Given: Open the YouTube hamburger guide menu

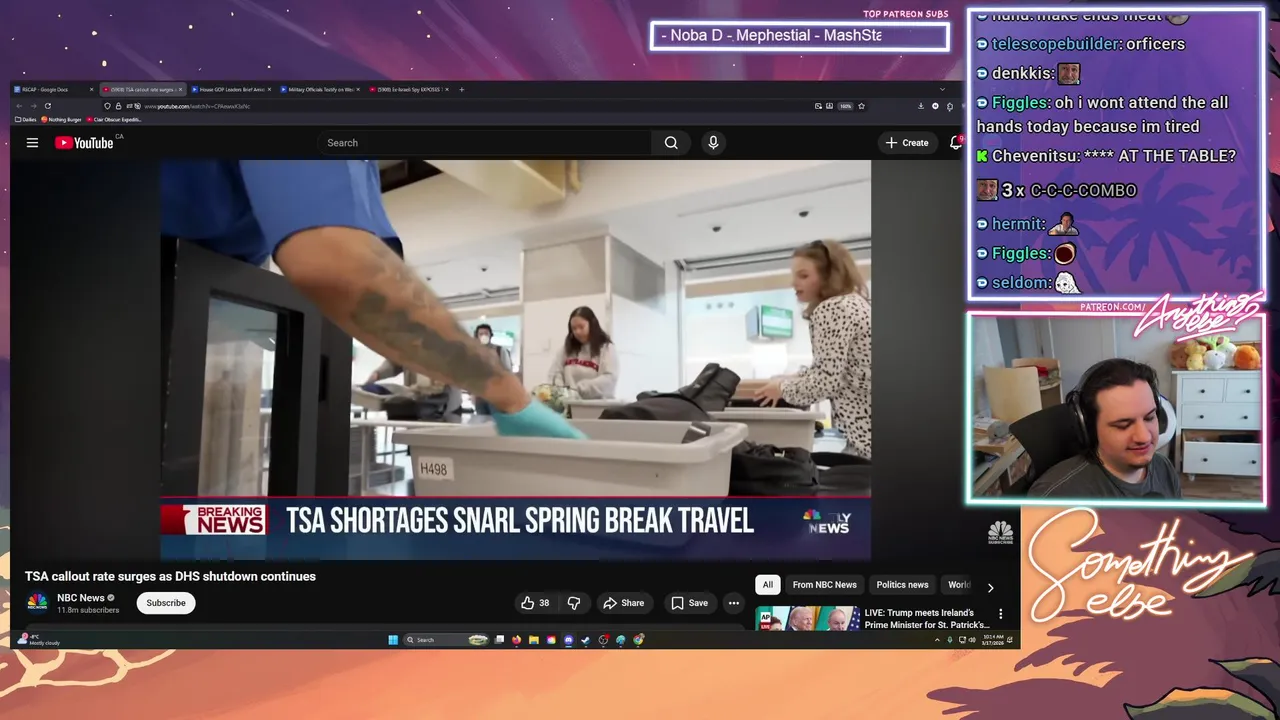Looking at the screenshot, I should click(x=32, y=143).
